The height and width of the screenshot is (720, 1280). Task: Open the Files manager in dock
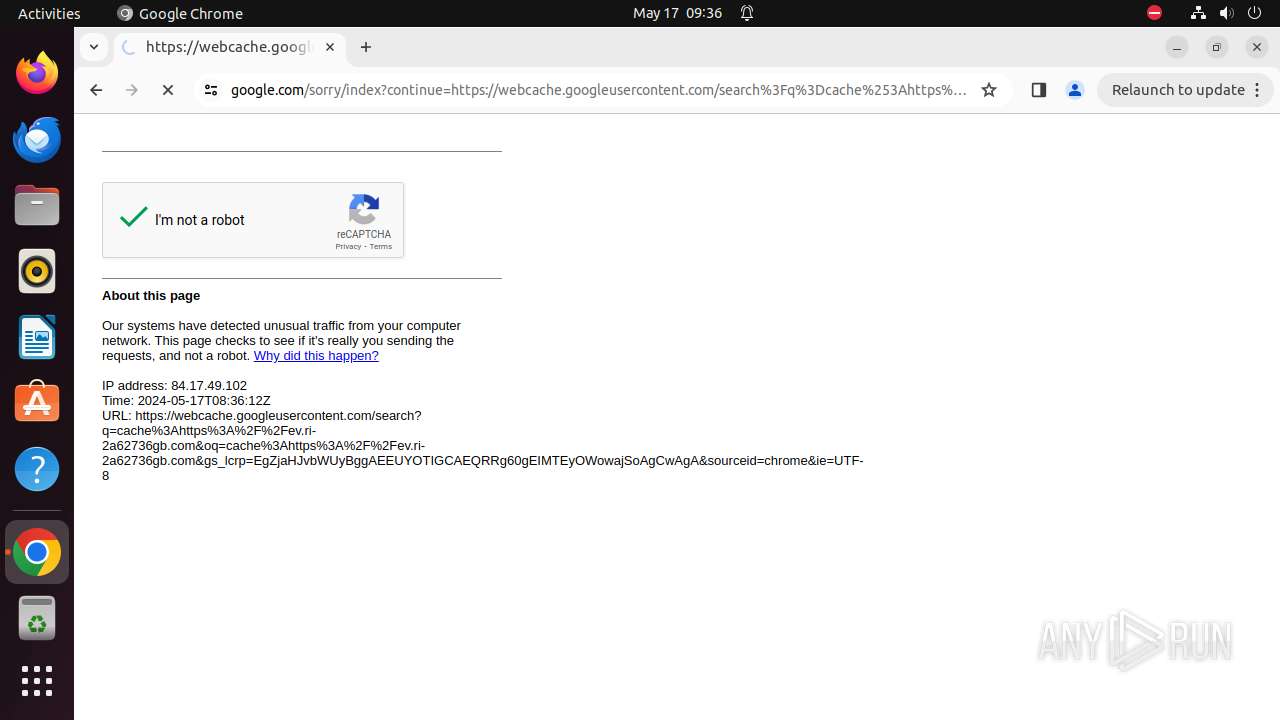37,206
